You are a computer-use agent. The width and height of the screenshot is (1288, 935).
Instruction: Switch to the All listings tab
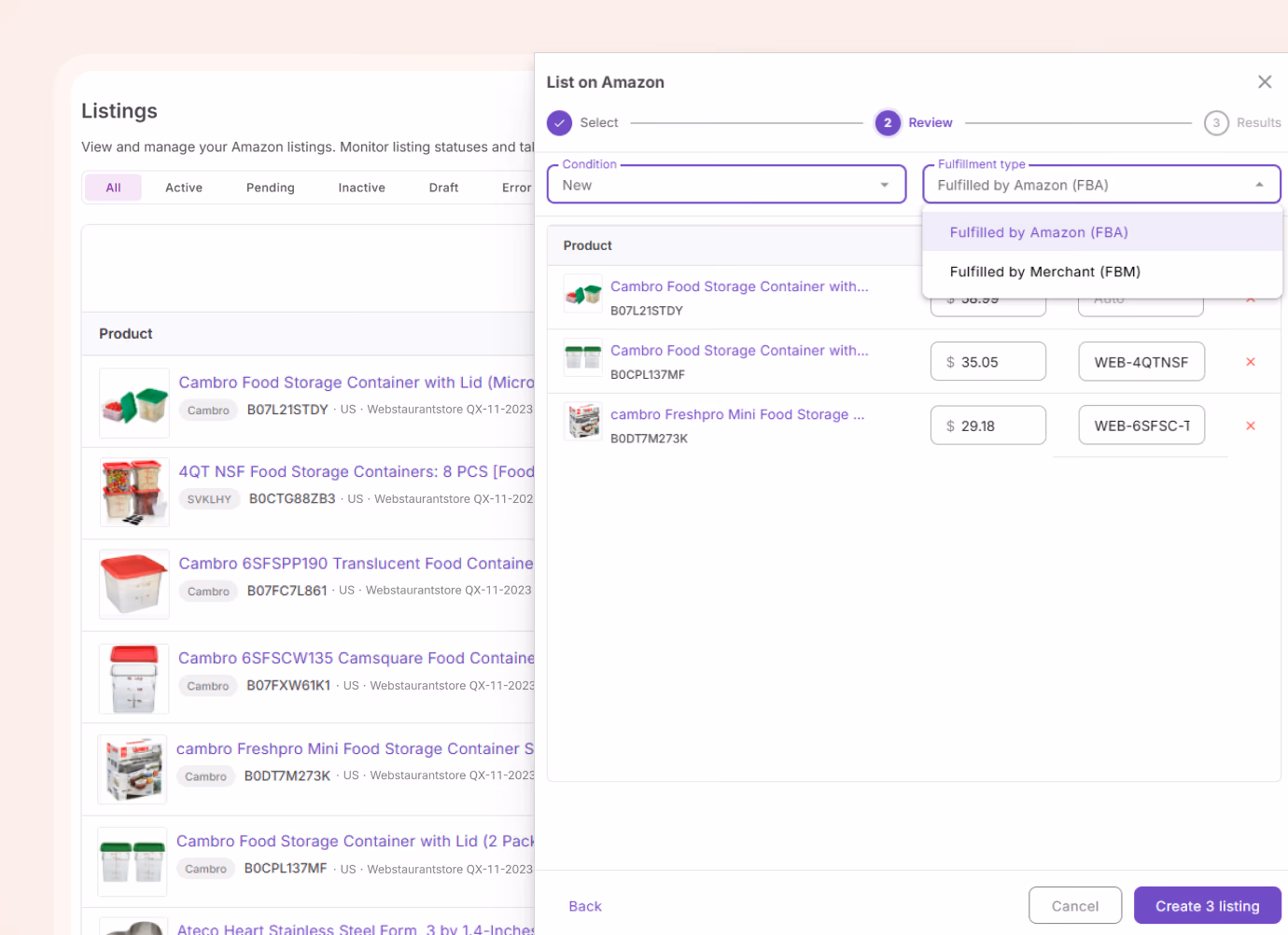pos(113,188)
